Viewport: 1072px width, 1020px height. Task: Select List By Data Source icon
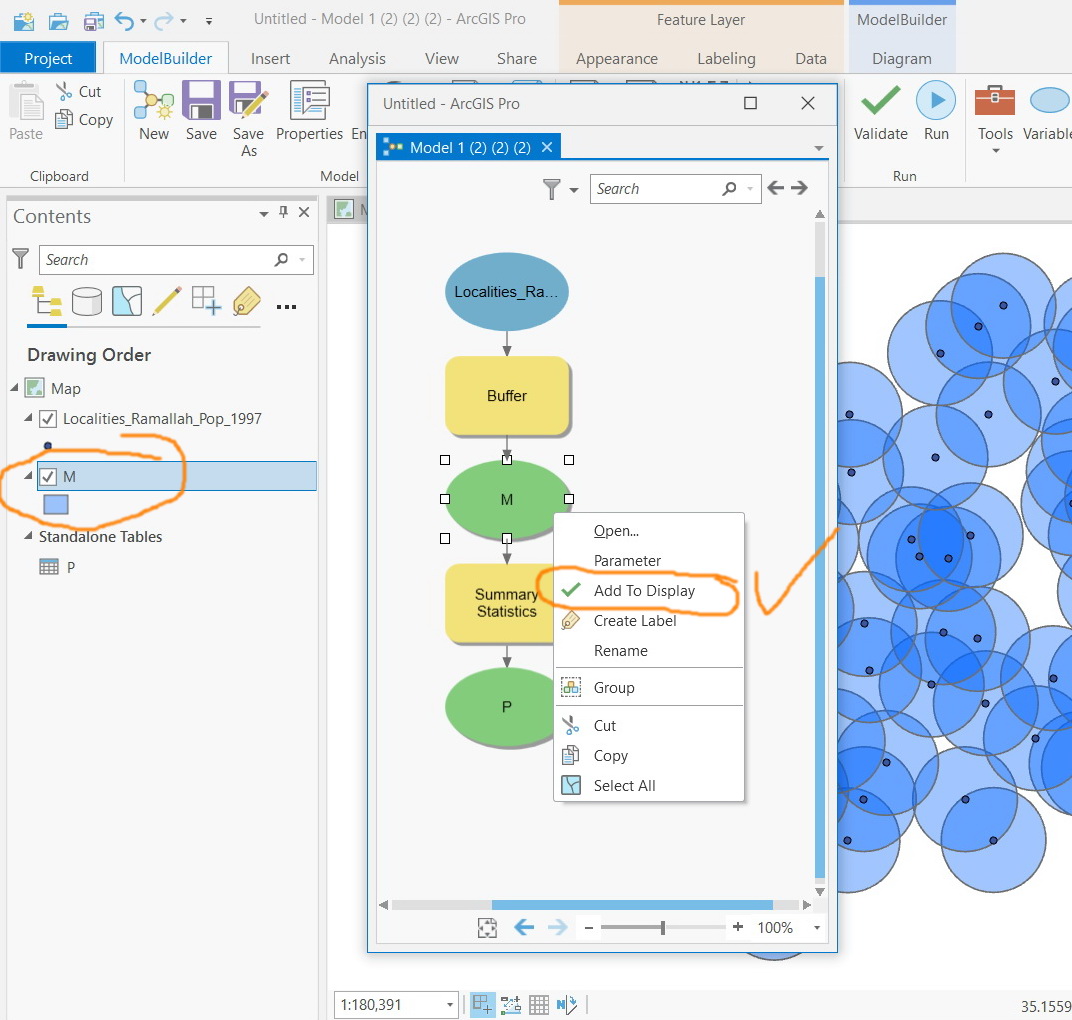(87, 301)
